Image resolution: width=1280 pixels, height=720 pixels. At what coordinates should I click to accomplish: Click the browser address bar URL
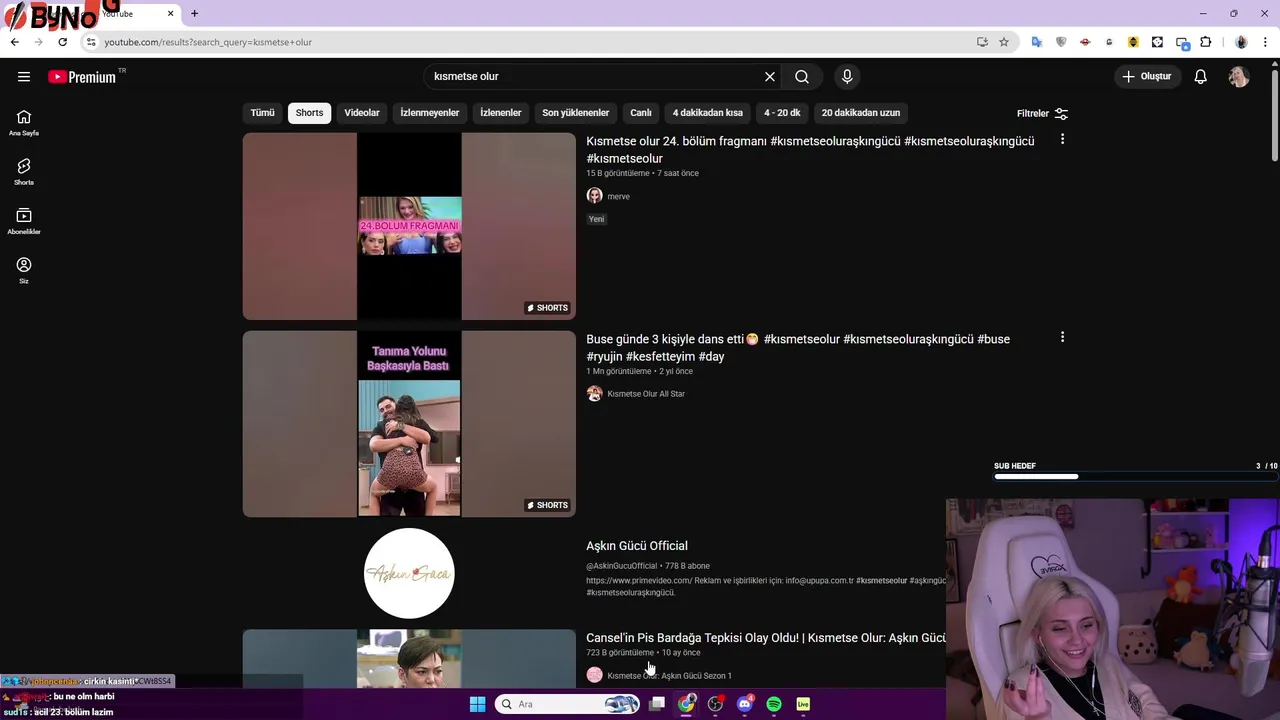coord(208,42)
